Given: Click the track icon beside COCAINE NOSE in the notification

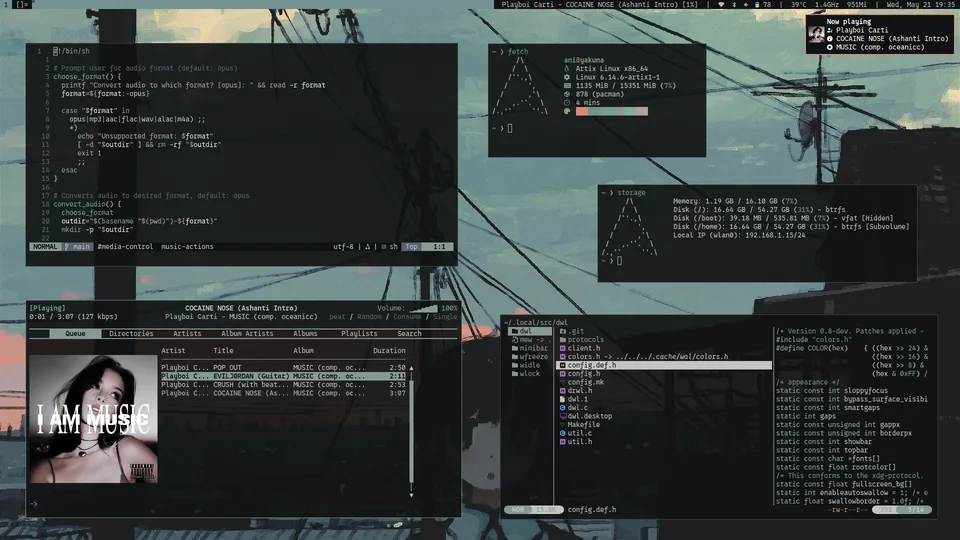Looking at the screenshot, I should (830, 39).
